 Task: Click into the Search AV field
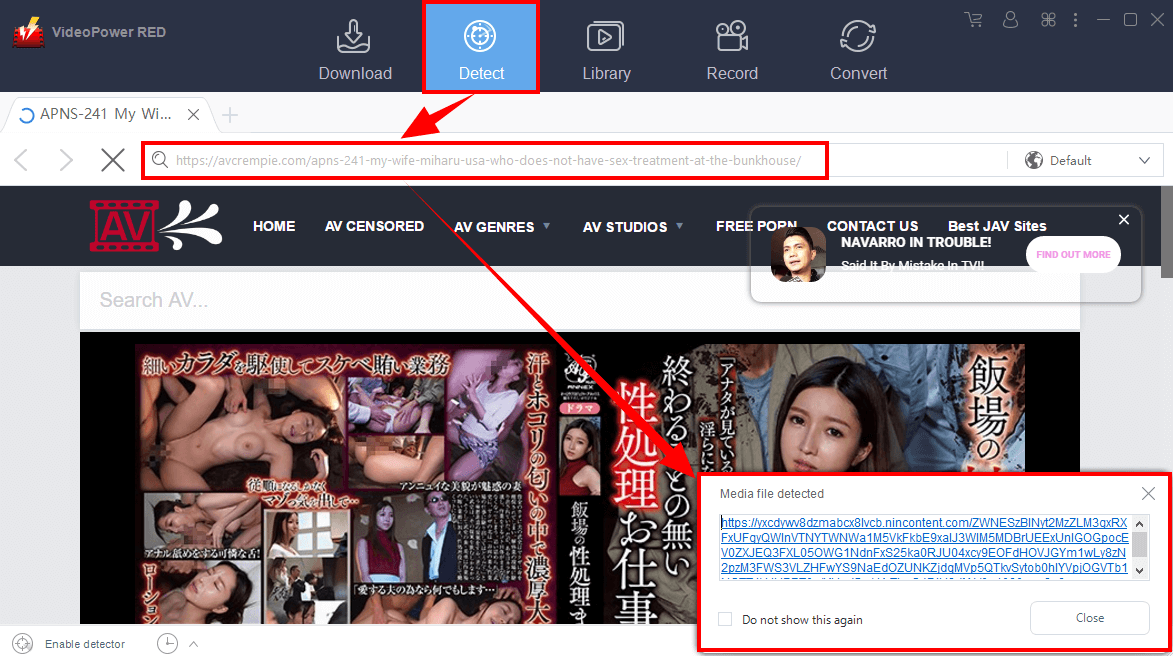click(580, 300)
